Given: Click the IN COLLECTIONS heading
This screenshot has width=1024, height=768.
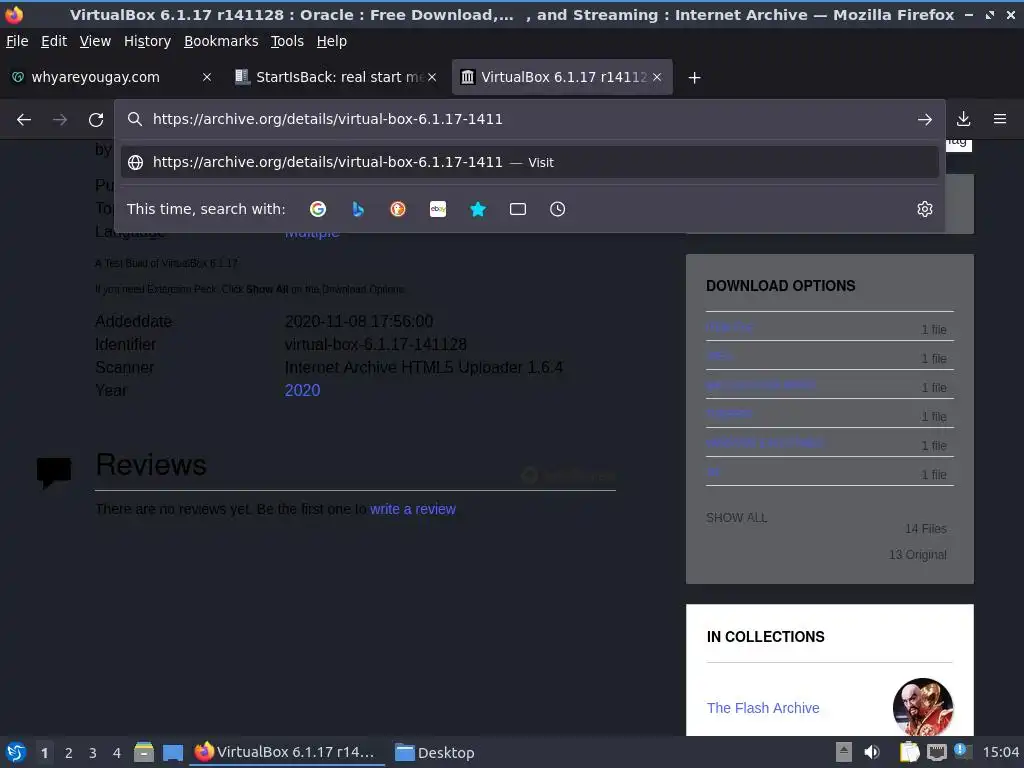Looking at the screenshot, I should click(x=765, y=637).
